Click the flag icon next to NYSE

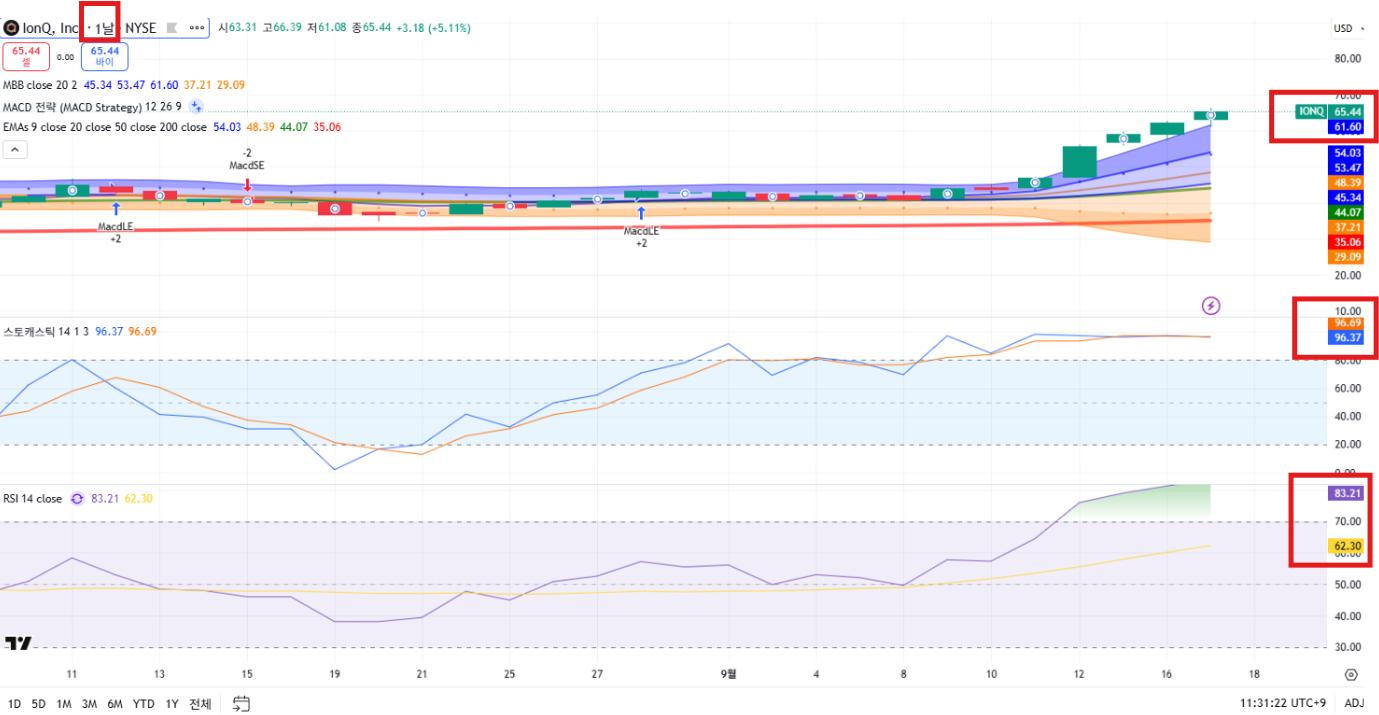[171, 28]
